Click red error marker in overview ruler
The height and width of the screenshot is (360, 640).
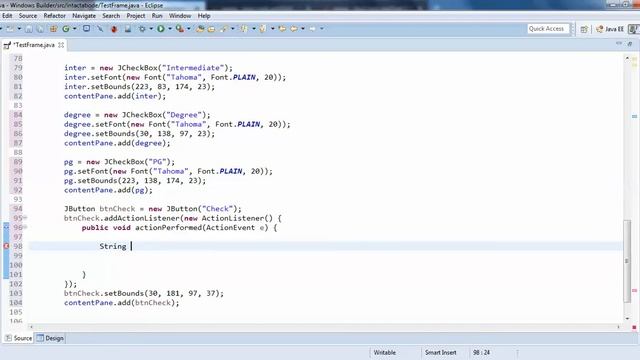pyautogui.click(x=635, y=291)
